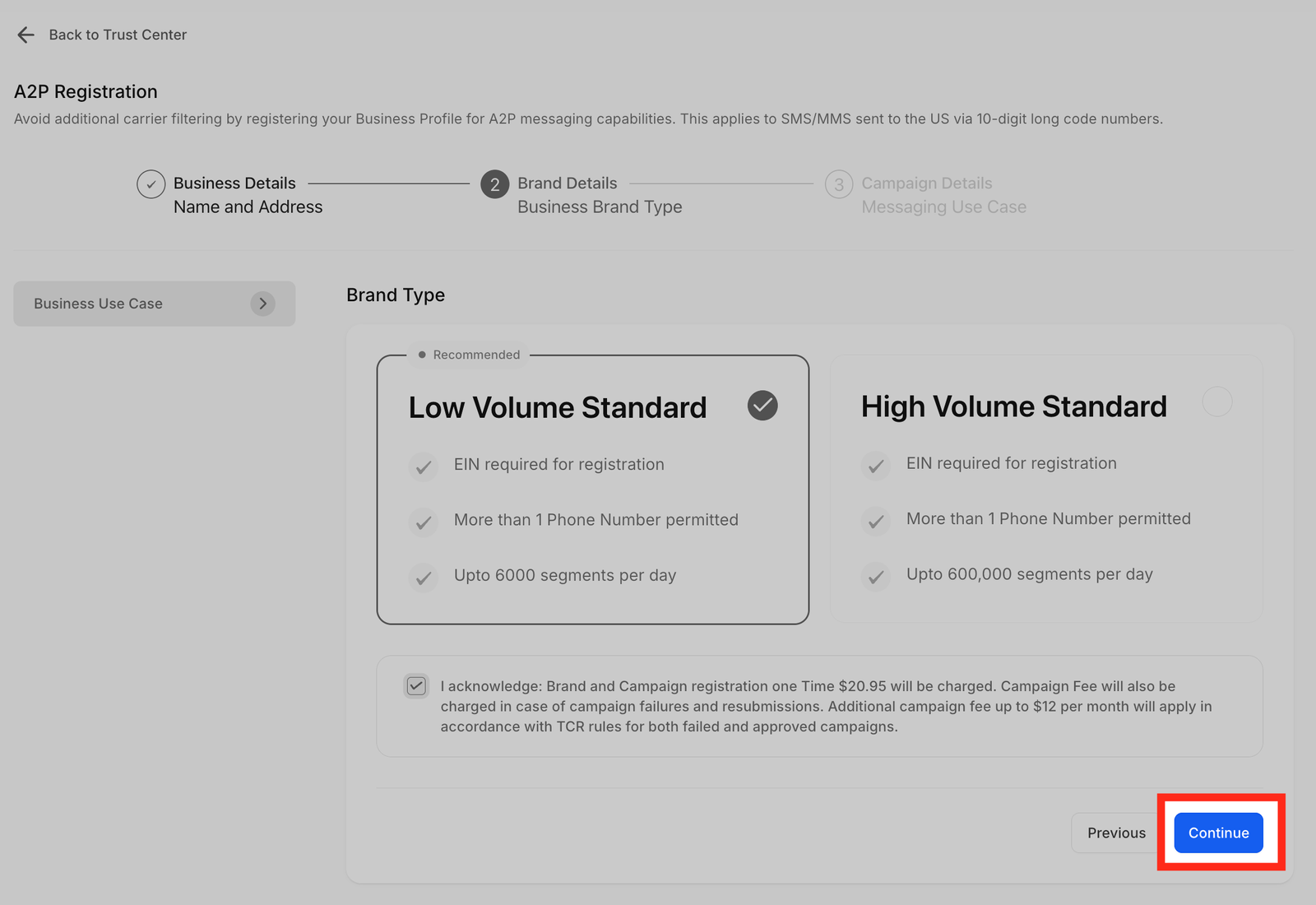Click the back arrow icon
Viewport: 1316px width, 905px height.
click(x=25, y=35)
